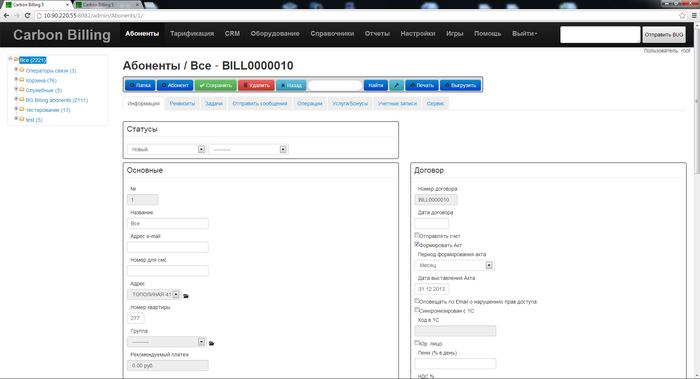700x379 pixels.
Task: Click folder icon of тестирование (17)
Action: pyautogui.click(x=22, y=109)
